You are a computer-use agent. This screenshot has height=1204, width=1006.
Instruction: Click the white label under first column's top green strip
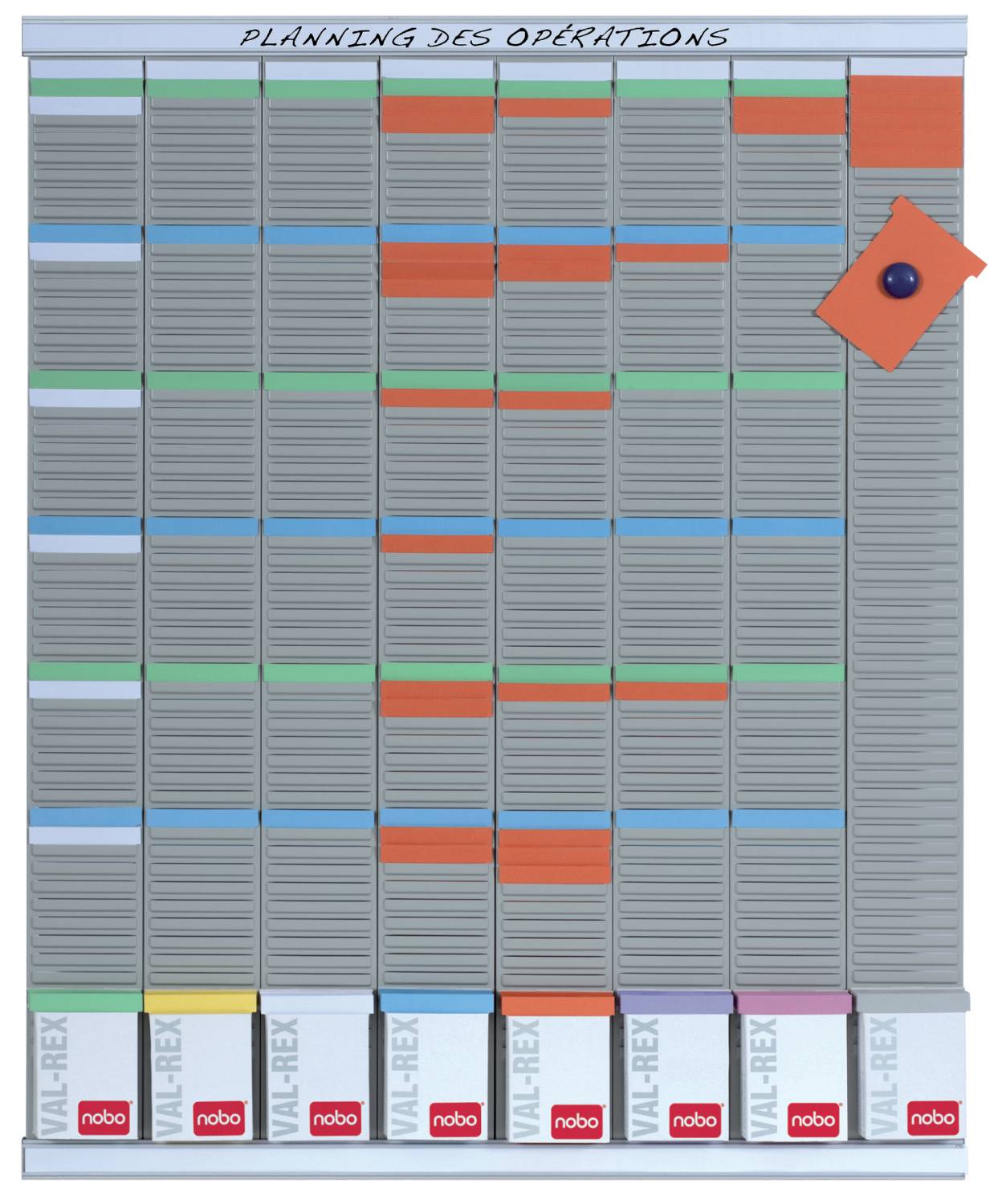[x=85, y=106]
